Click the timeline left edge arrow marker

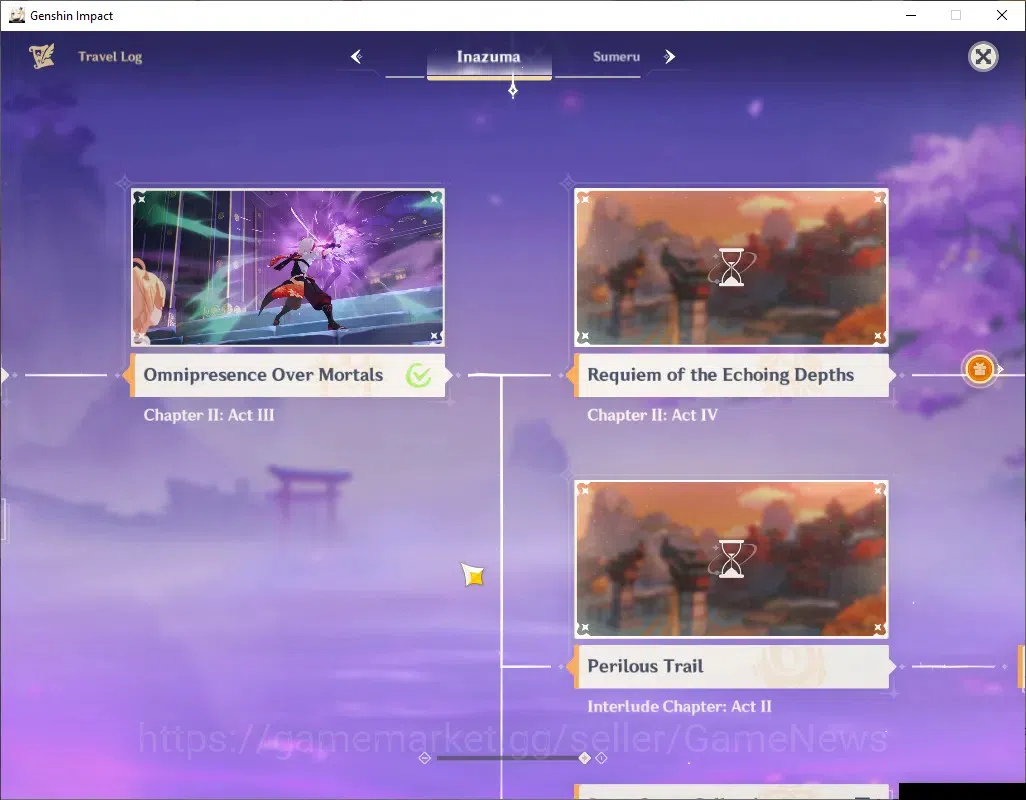tap(5, 375)
